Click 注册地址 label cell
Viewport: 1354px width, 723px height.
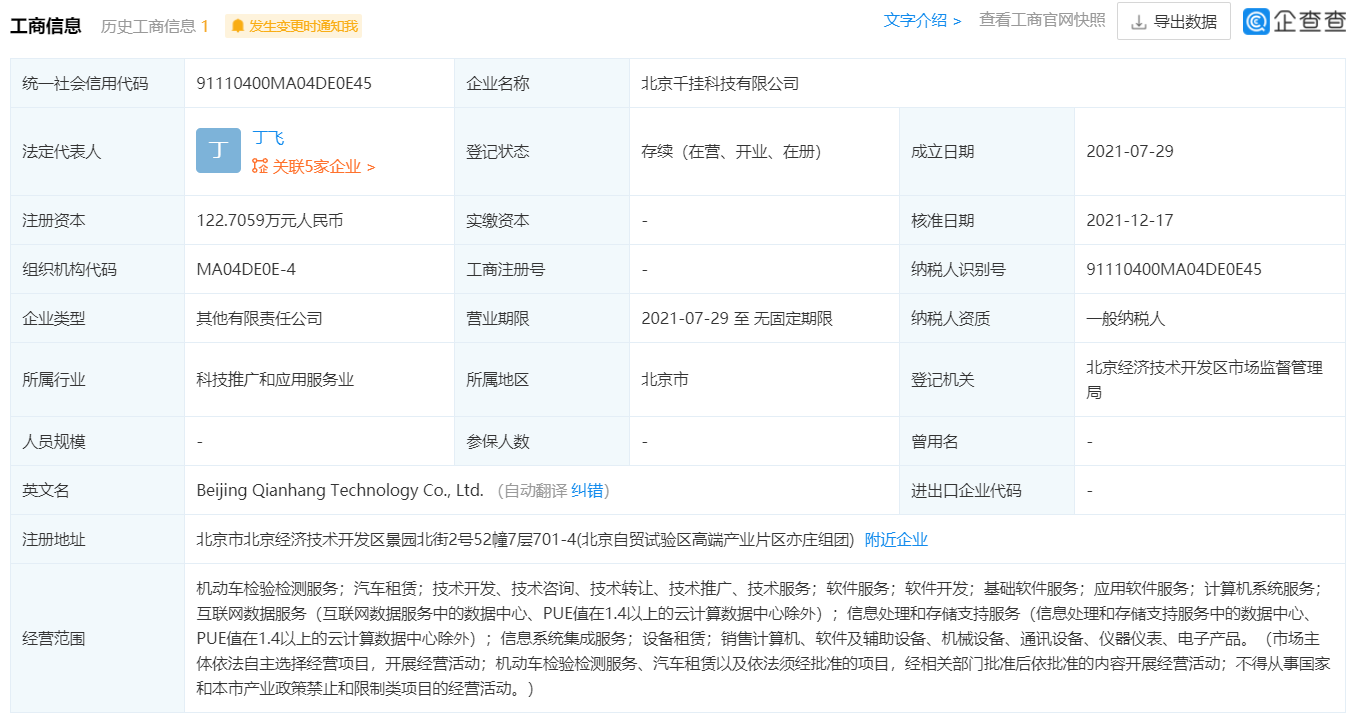[97, 540]
